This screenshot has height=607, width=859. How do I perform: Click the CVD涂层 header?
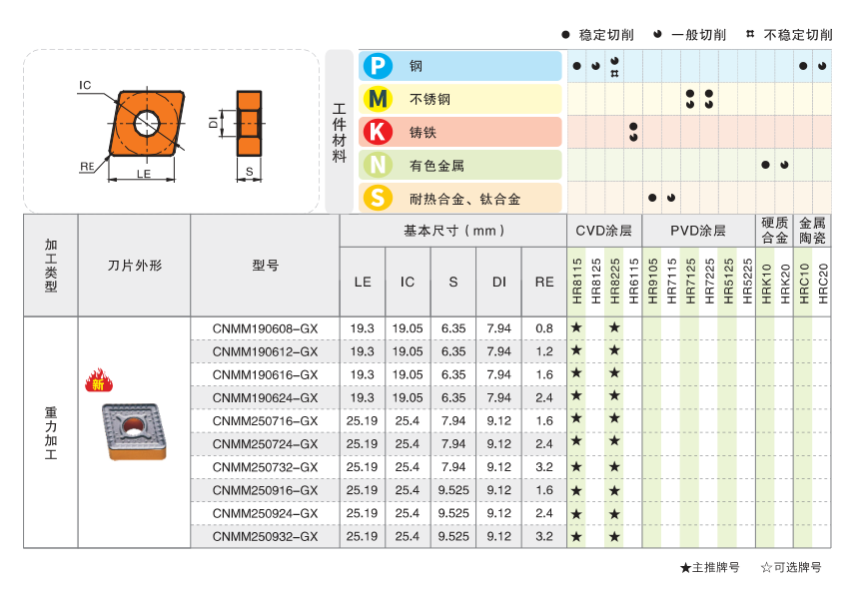click(604, 231)
